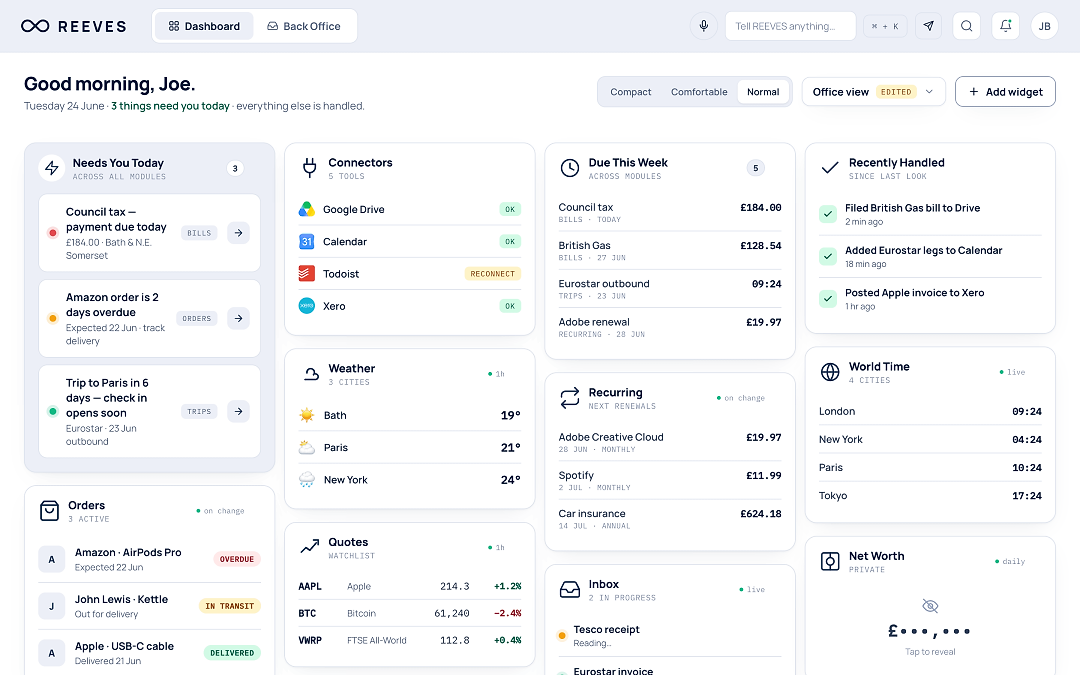Click the ⌘ + K shortcut badge
This screenshot has width=1080, height=675.
point(885,26)
